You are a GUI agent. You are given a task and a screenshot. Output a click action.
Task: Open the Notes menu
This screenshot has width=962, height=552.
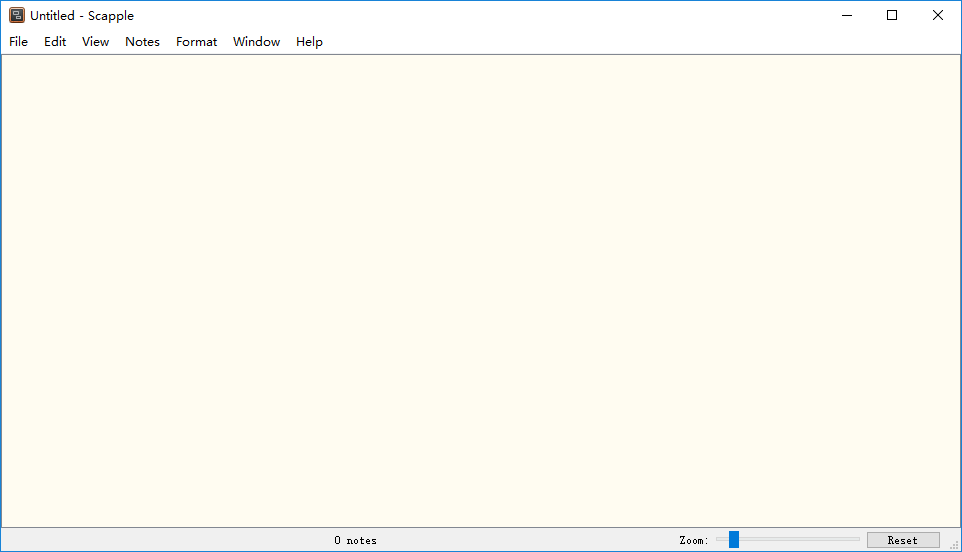tap(142, 42)
